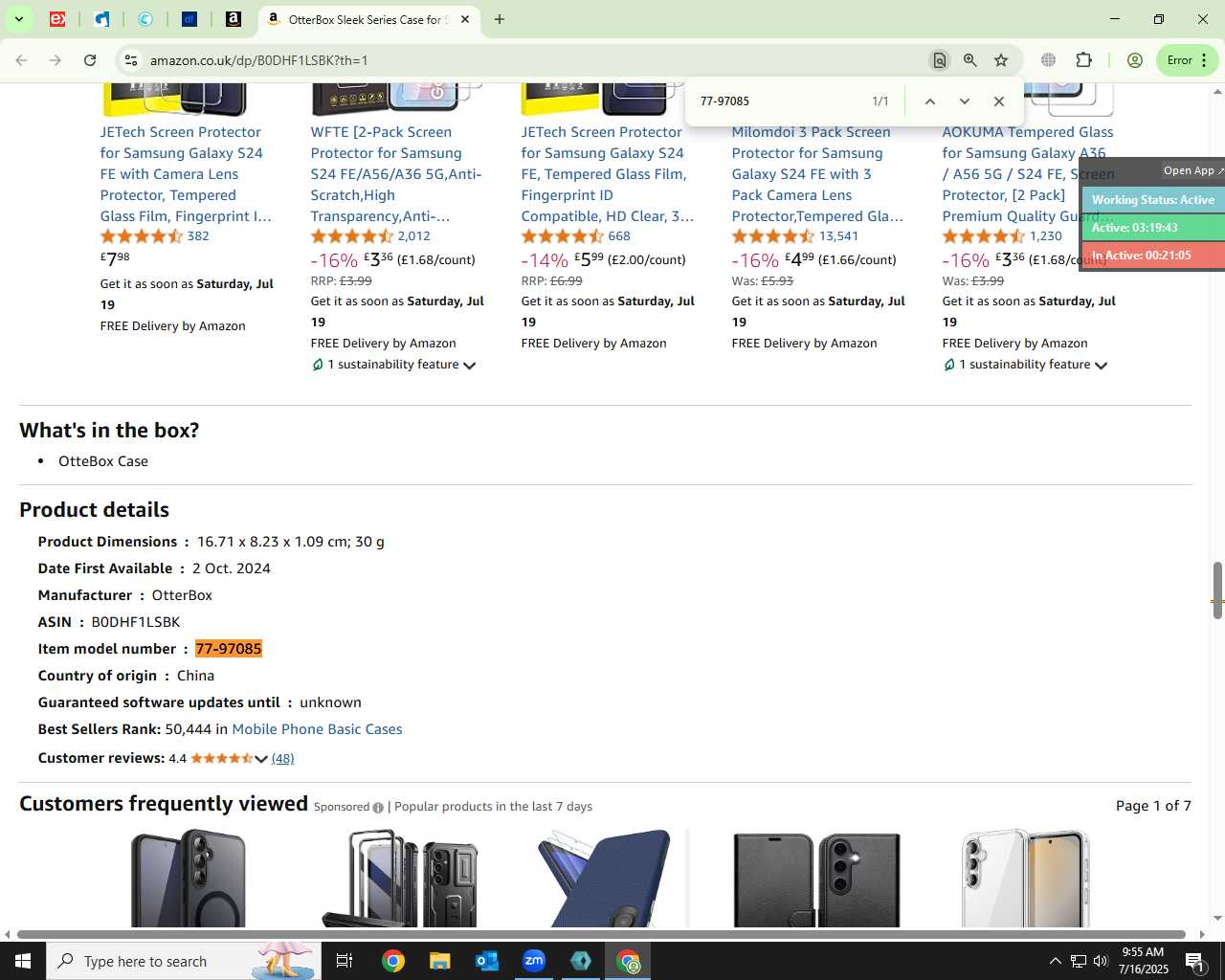Click the Error button in Chrome toolbar
Image resolution: width=1225 pixels, height=980 pixels.
(x=1188, y=60)
